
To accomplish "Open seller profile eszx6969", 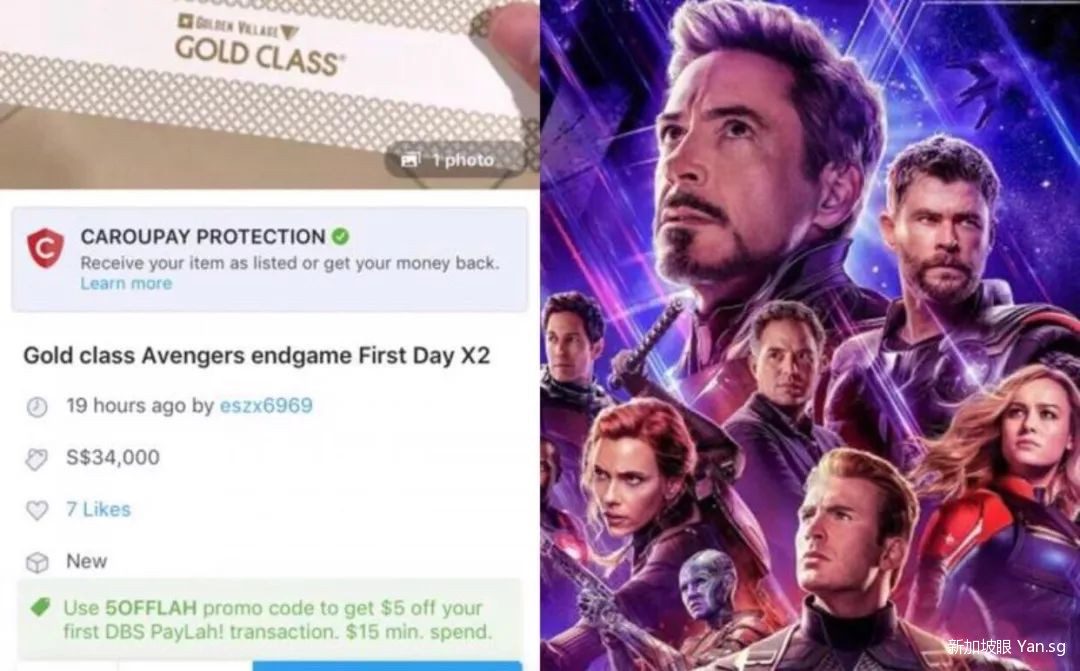I will pyautogui.click(x=266, y=405).
